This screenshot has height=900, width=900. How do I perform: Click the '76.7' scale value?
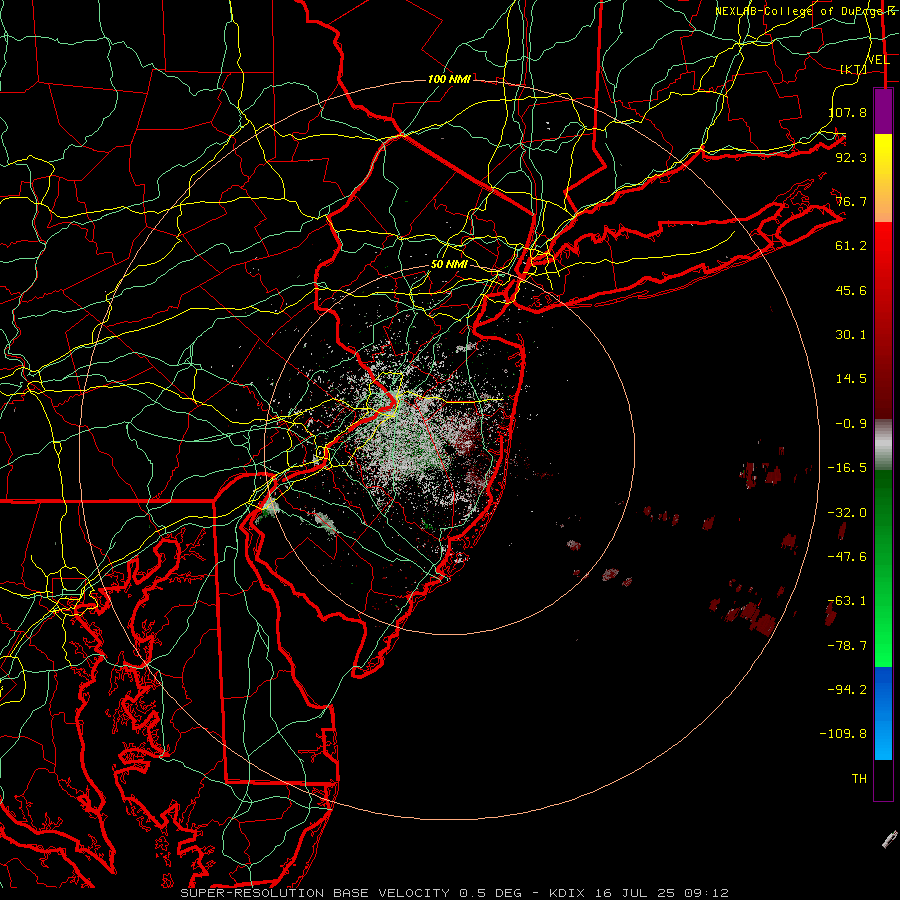tap(851, 201)
